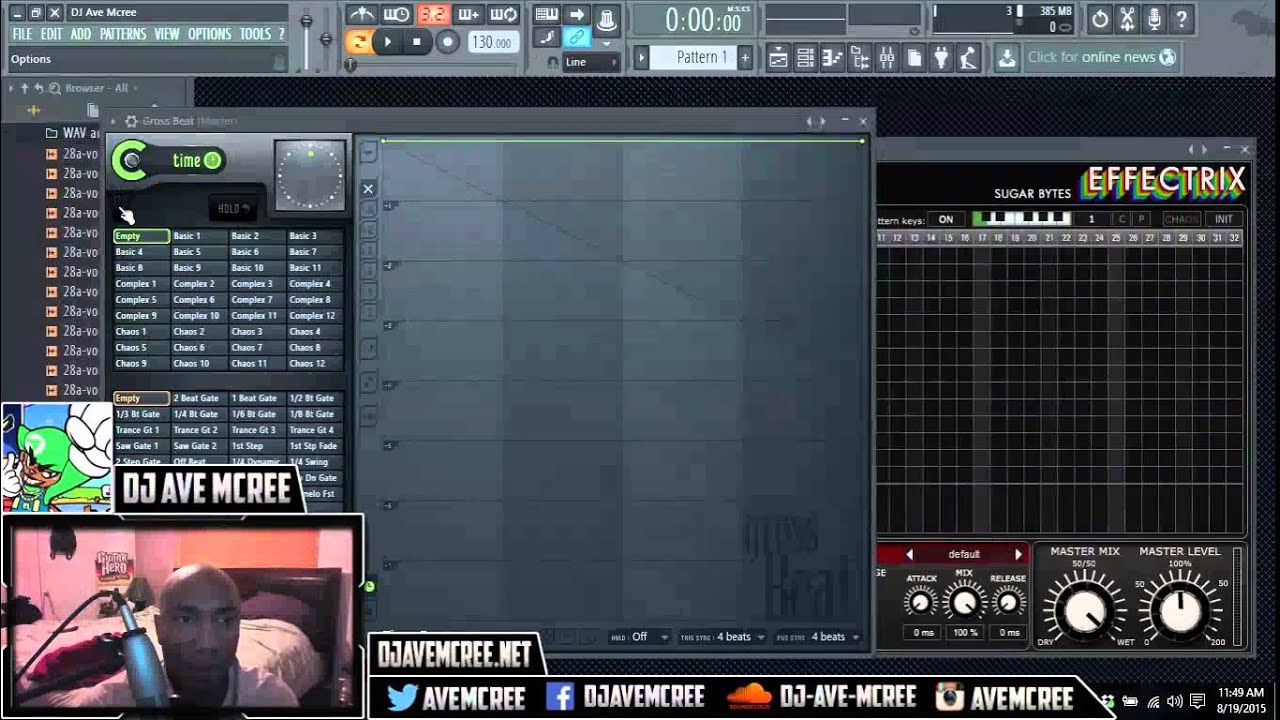
Task: Expand arrow below multilink knob
Action: click(606, 43)
